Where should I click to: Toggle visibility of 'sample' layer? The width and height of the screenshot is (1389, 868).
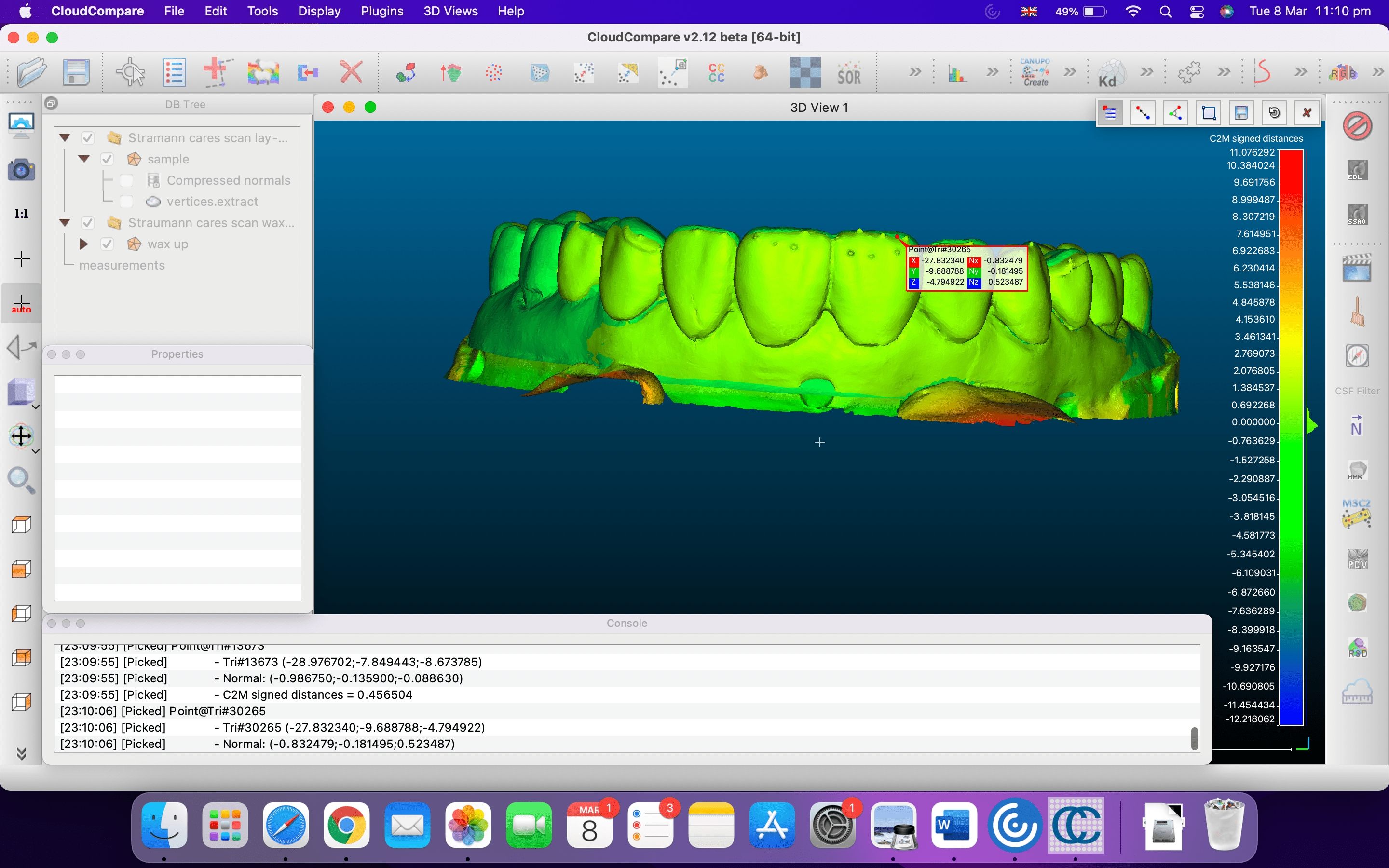point(107,159)
